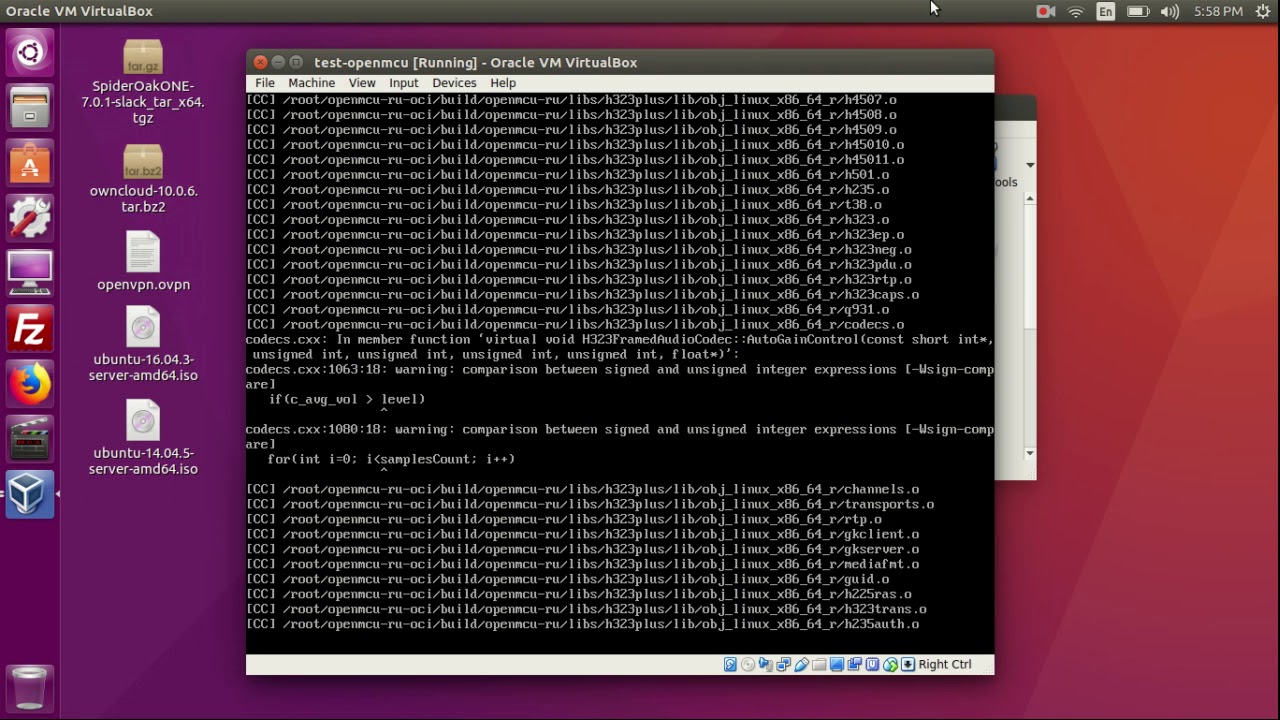Screen dimensions: 1280x720
Task: Click the scroll-up arrow in background window
Action: pyautogui.click(x=1030, y=199)
